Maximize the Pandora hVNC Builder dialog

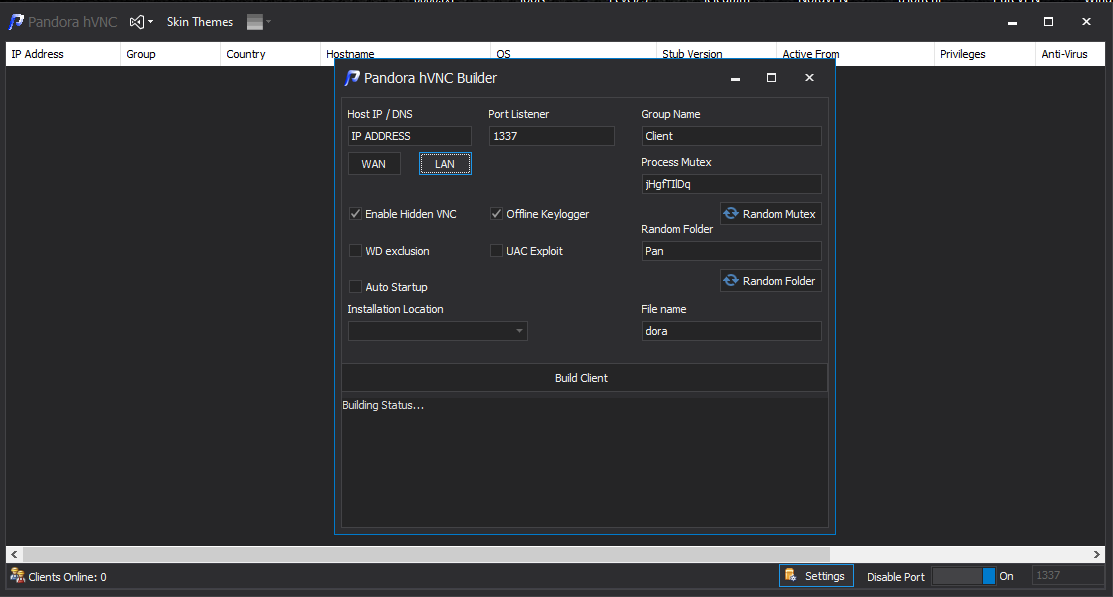click(772, 78)
